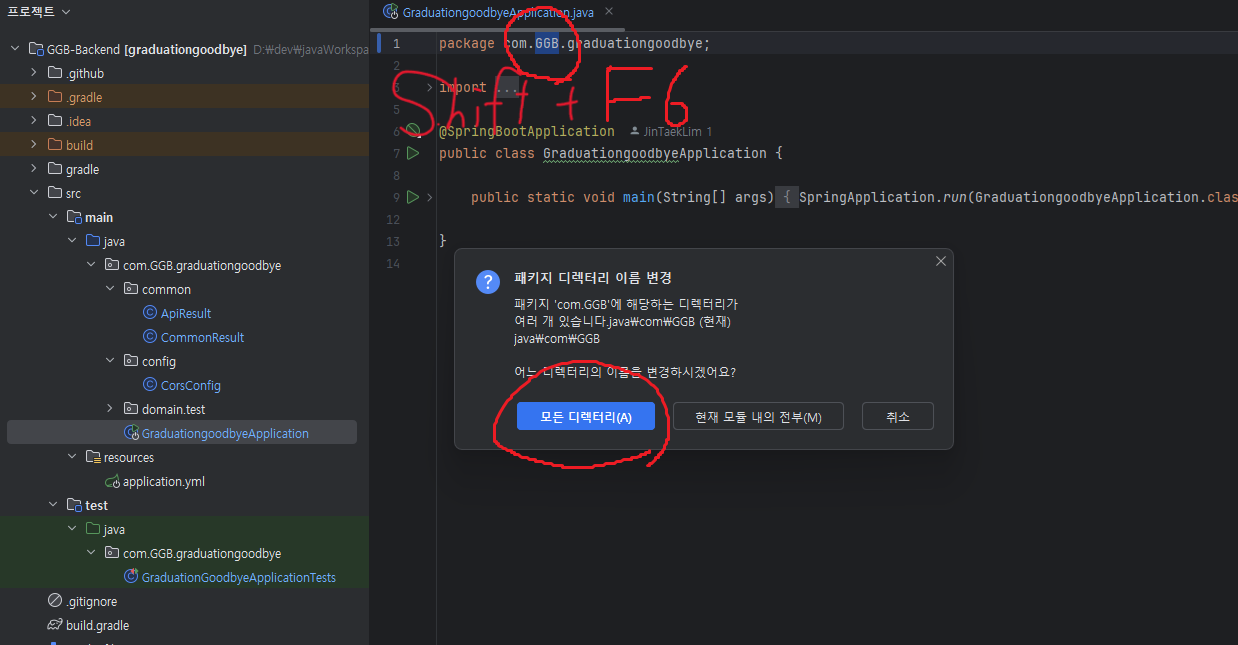Click the run arrow beside the main method

413,197
